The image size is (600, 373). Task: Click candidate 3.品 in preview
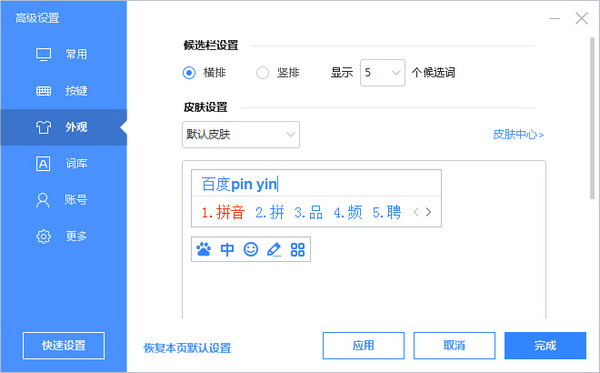[x=308, y=212]
